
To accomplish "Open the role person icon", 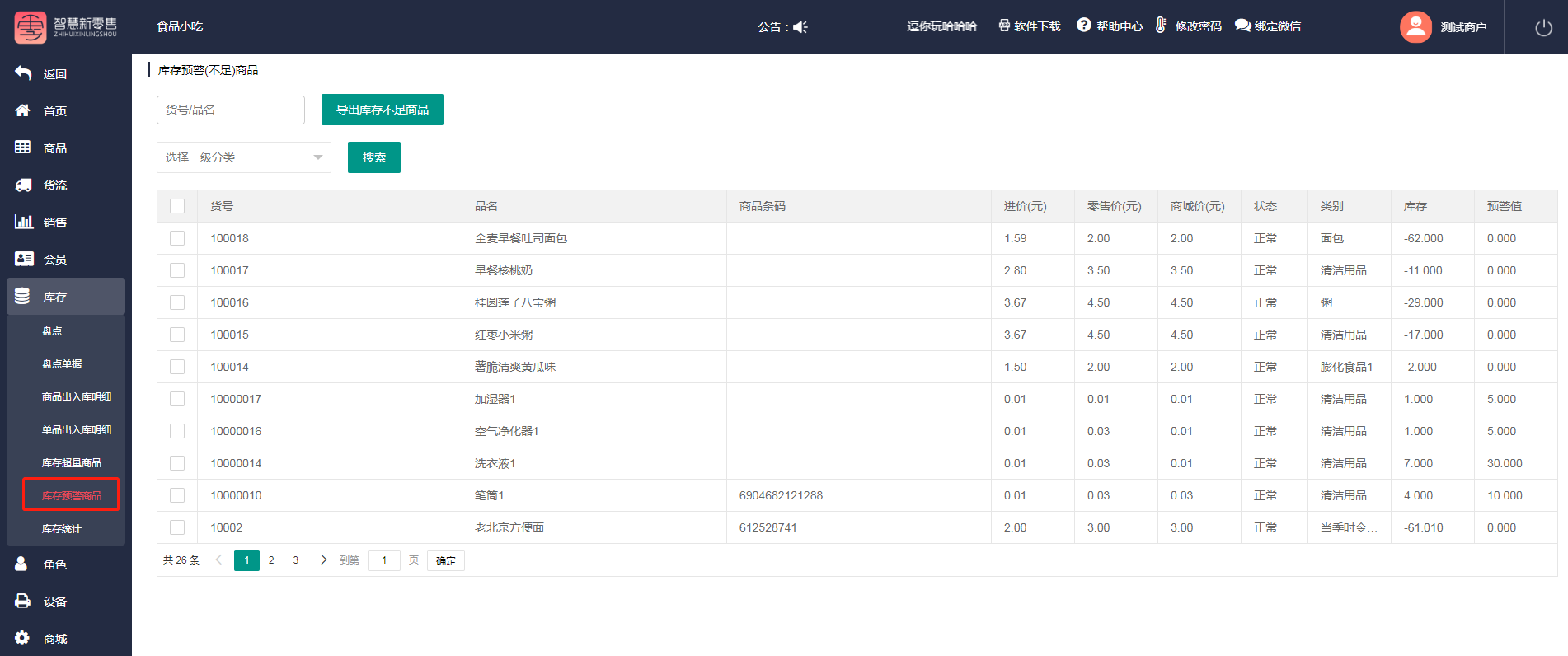I will point(22,564).
